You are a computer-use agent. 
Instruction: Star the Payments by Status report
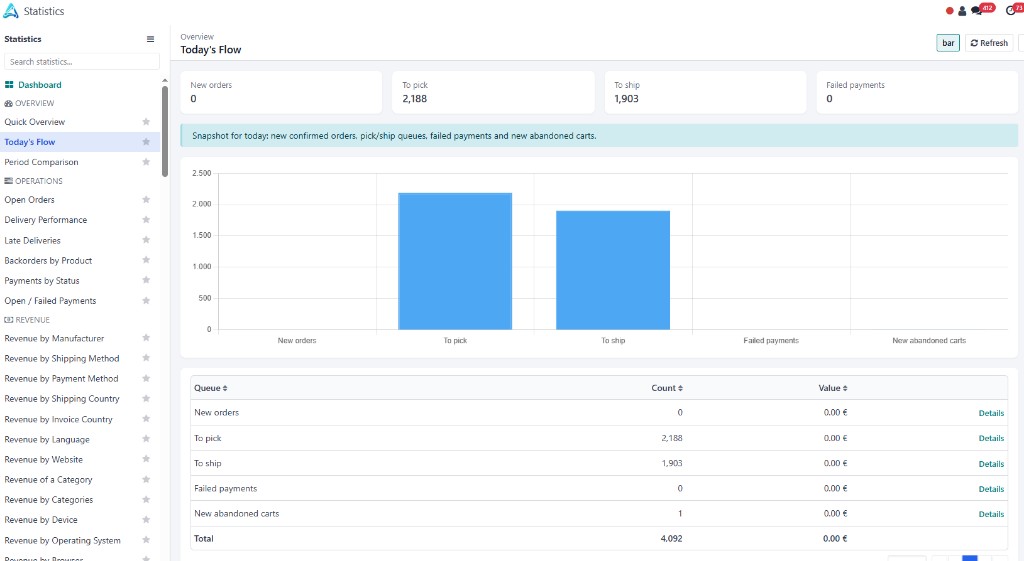point(146,280)
